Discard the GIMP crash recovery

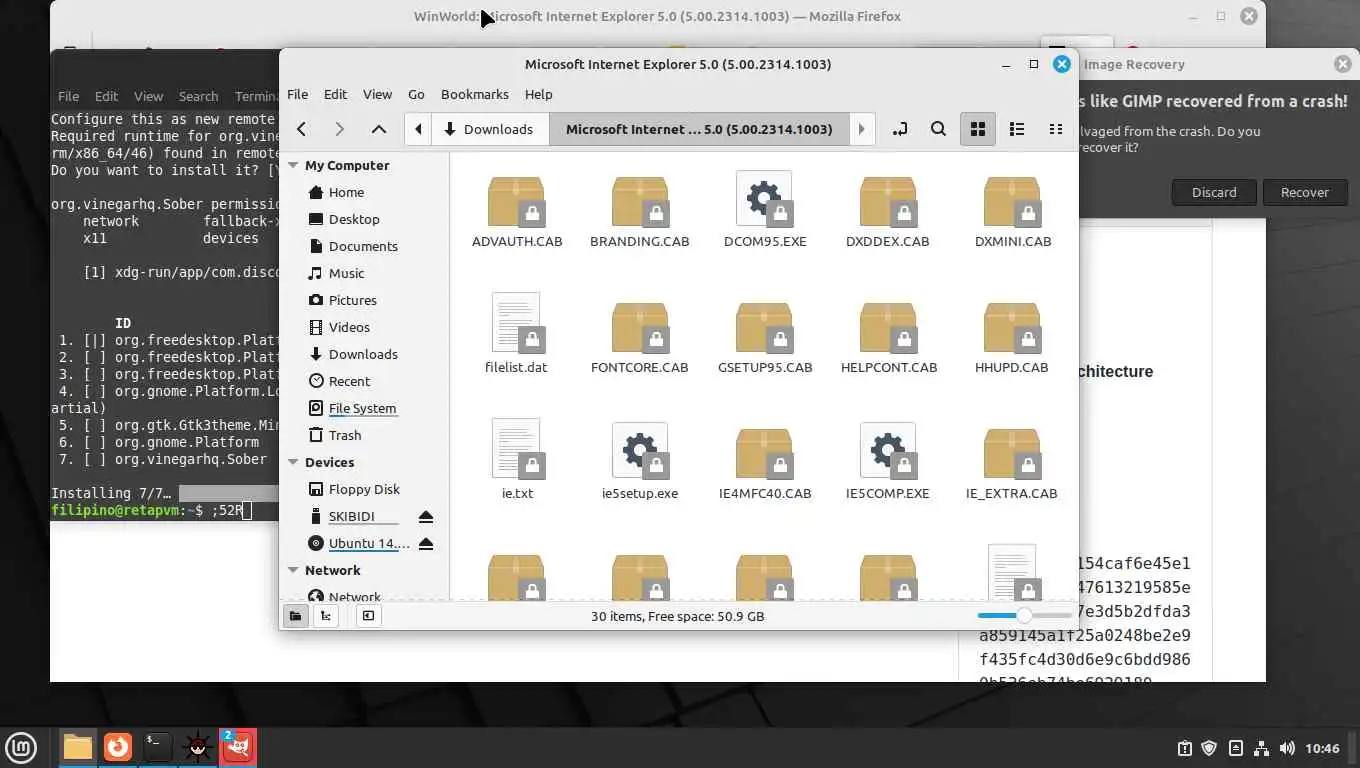tap(1214, 192)
